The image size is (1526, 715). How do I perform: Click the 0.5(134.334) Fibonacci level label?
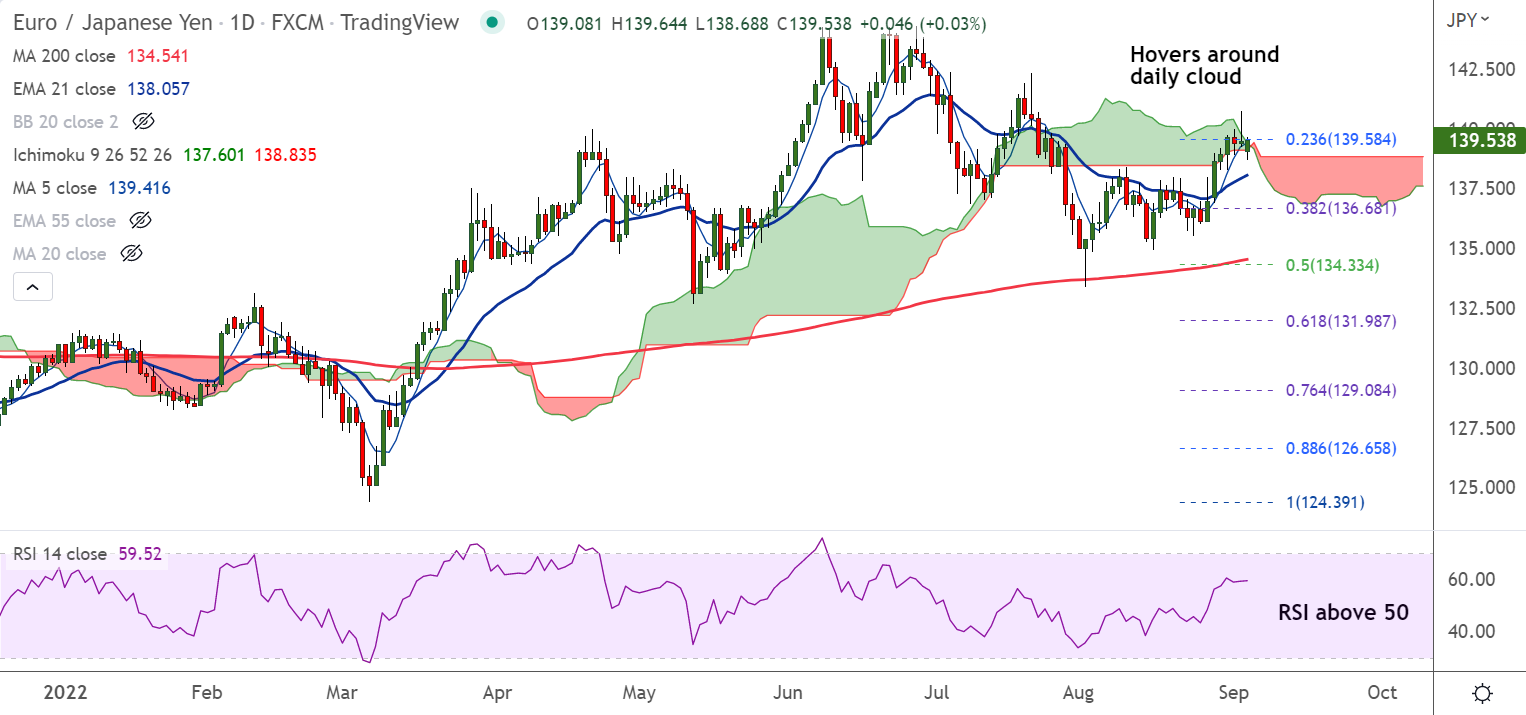pos(1333,265)
